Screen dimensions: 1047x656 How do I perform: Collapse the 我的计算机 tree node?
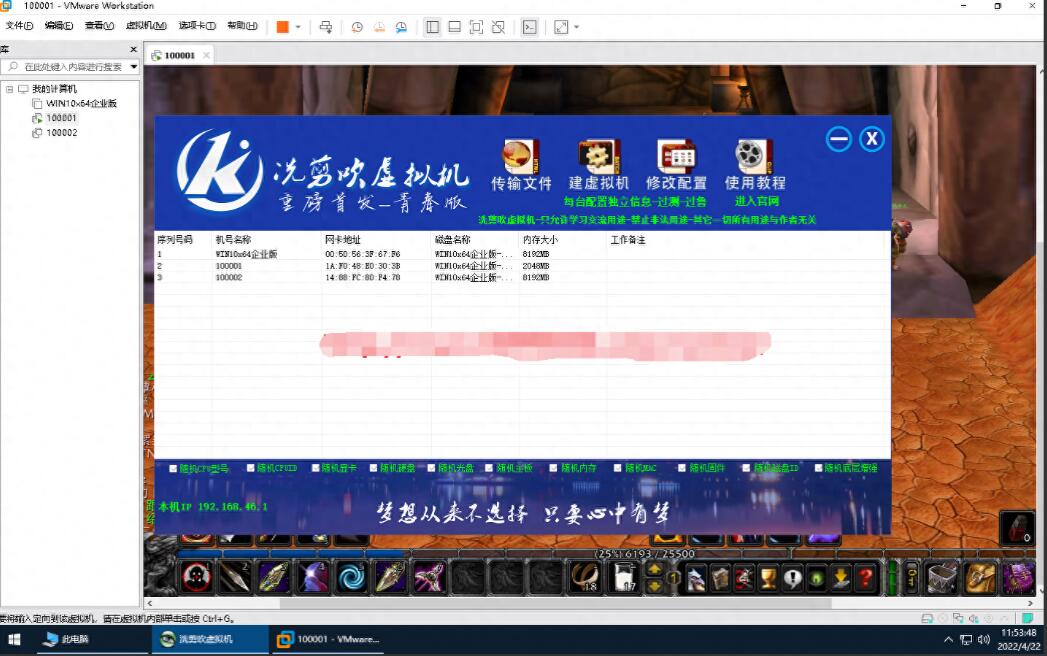9,89
